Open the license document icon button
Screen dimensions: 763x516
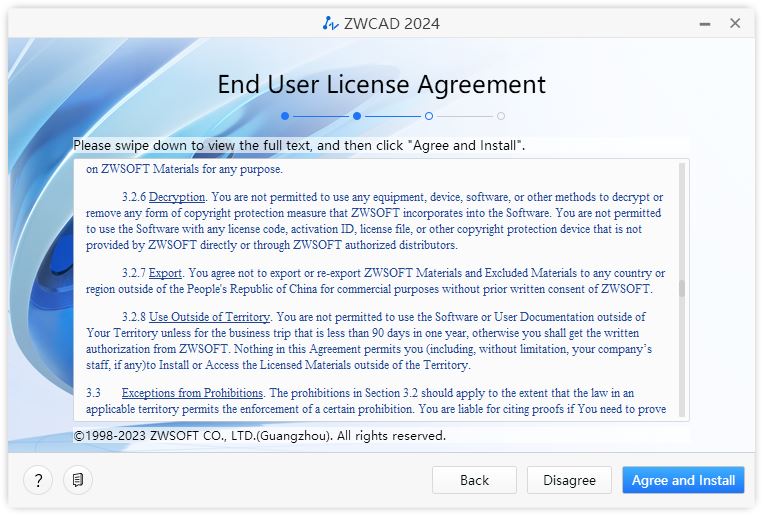tap(77, 481)
